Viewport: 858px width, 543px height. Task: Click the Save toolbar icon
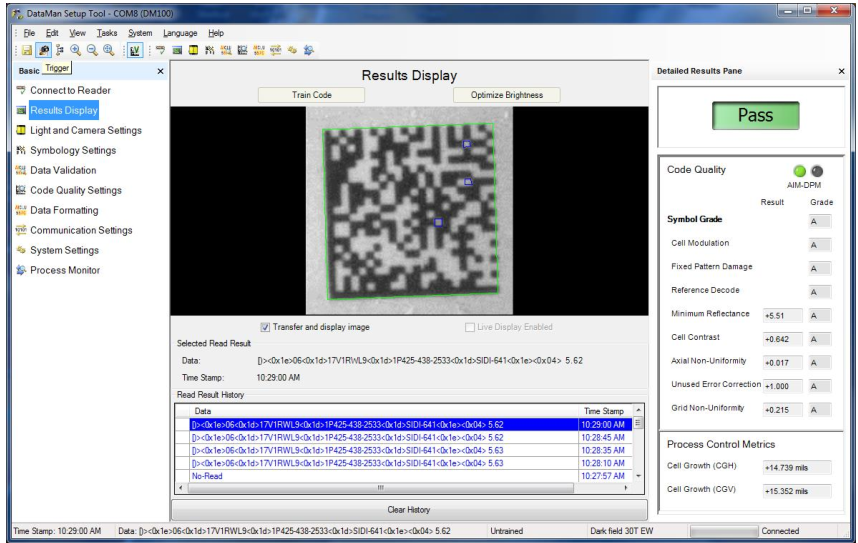point(26,50)
